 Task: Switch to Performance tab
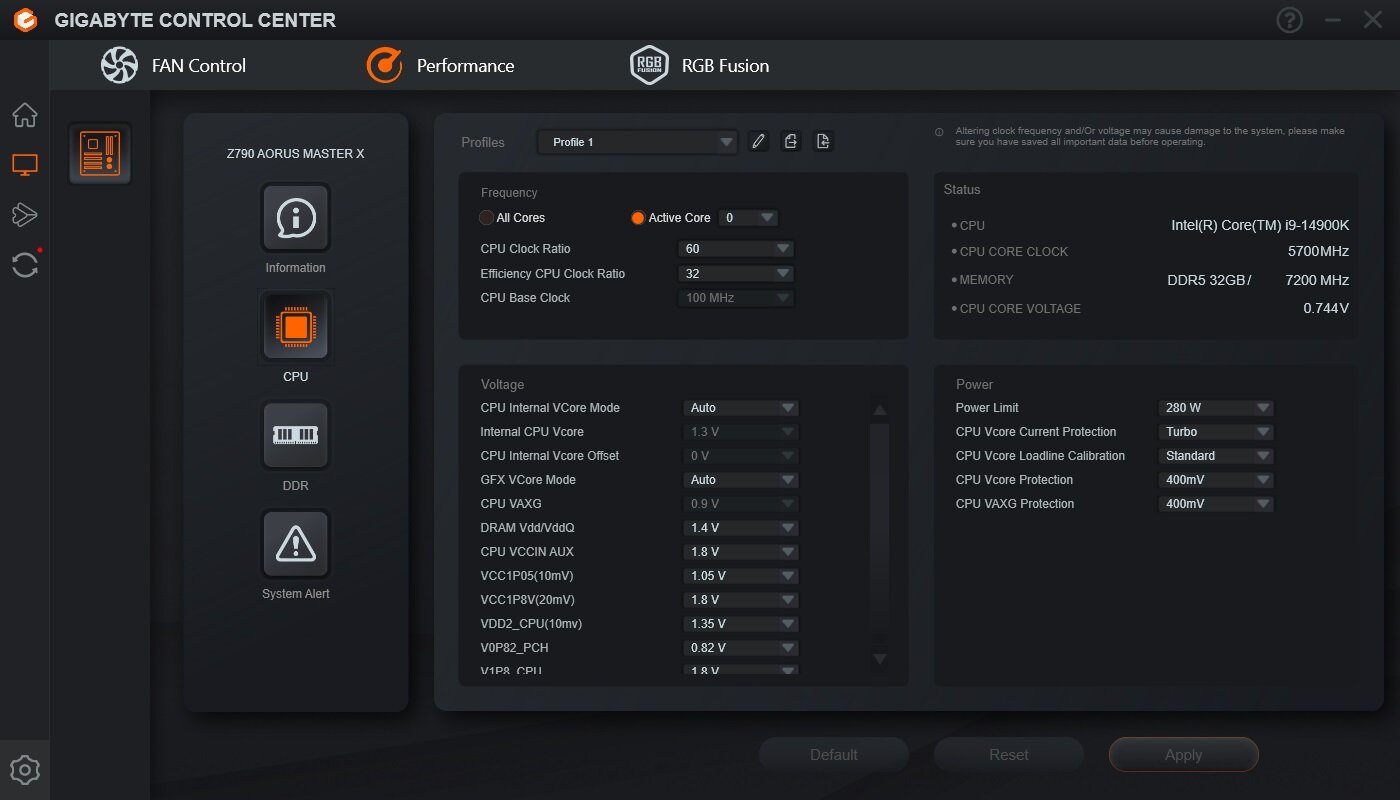(x=440, y=65)
